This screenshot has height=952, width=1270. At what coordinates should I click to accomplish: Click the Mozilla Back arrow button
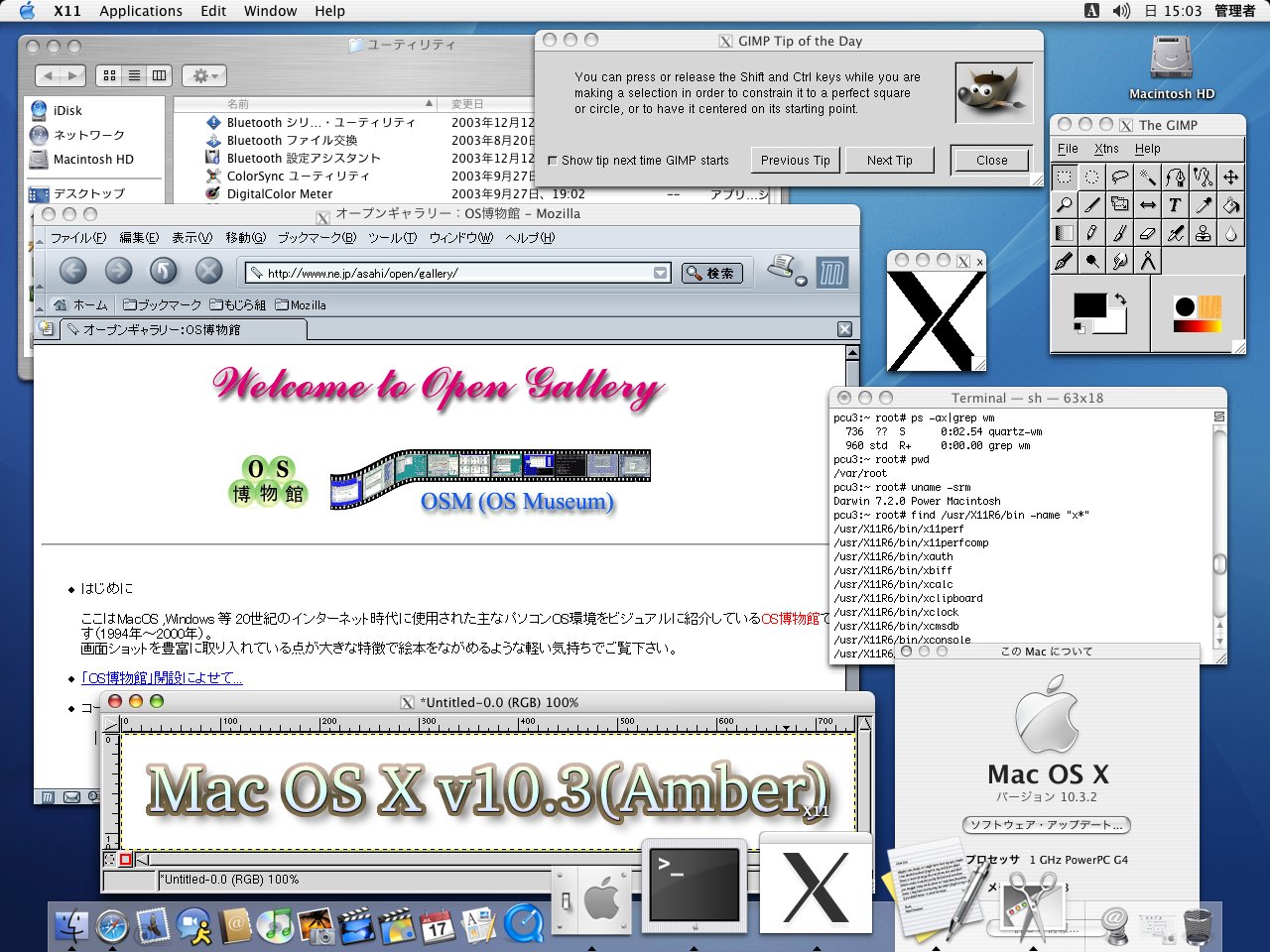[x=73, y=271]
